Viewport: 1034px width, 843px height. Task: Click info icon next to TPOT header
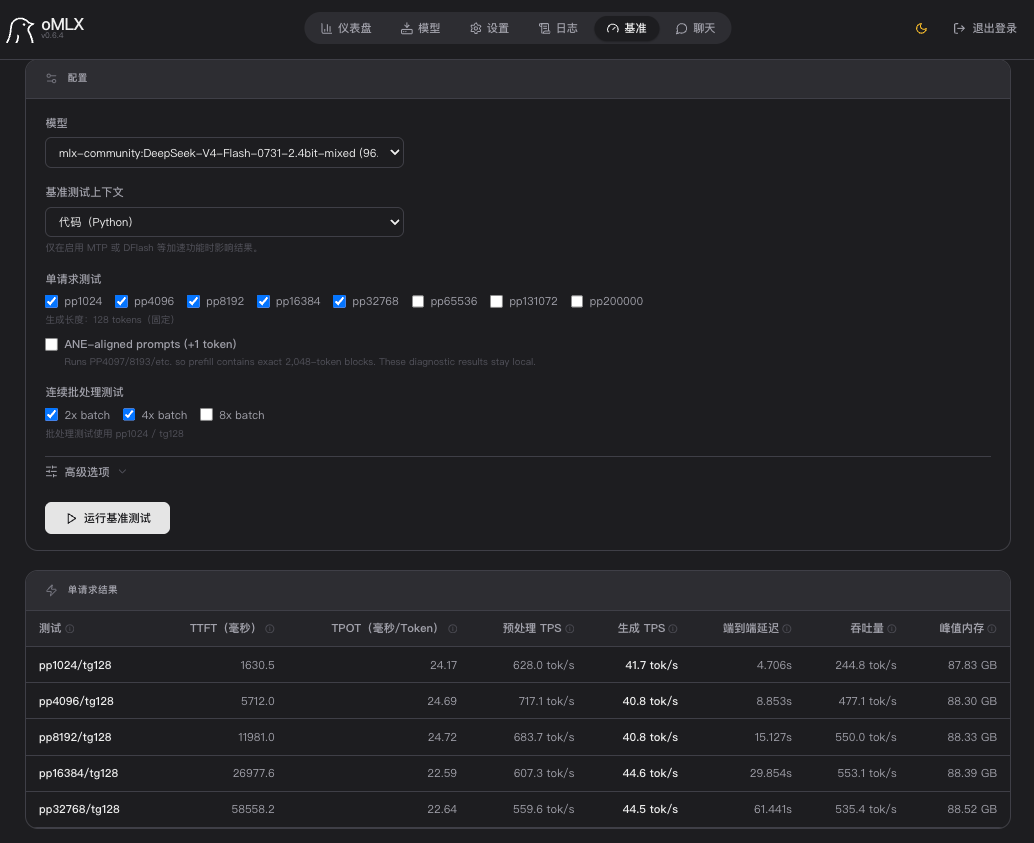pos(452,629)
